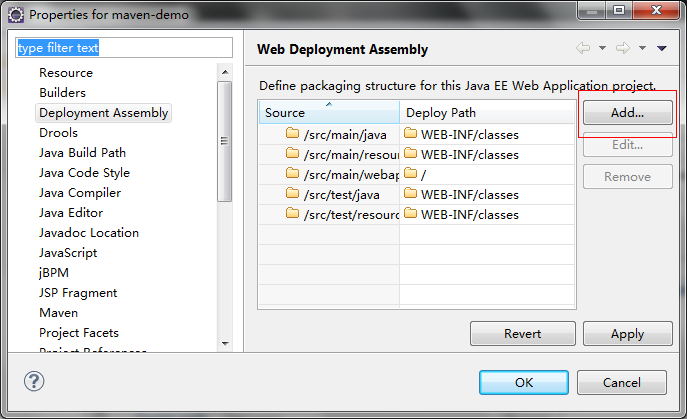Sort by the Deploy Path column header
This screenshot has height=419, width=687.
click(487, 112)
